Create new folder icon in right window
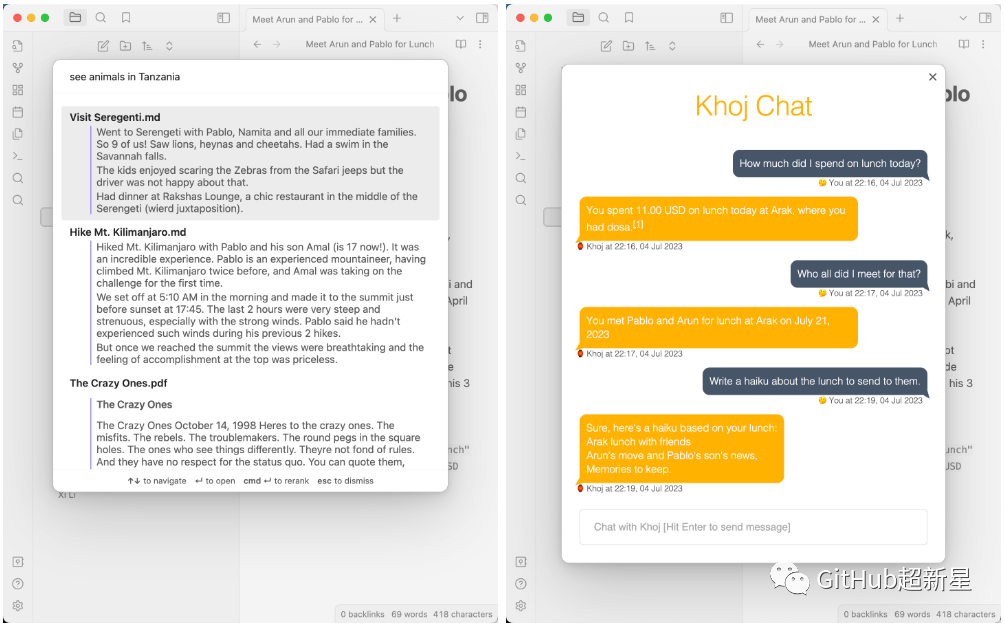 (x=629, y=46)
